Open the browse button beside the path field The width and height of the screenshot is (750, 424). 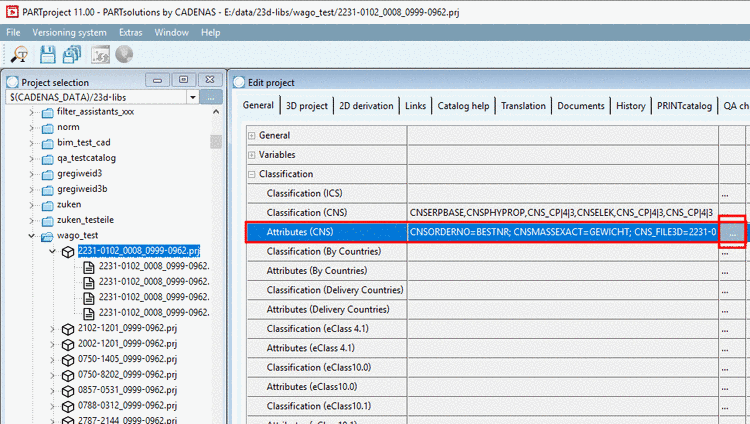(211, 97)
